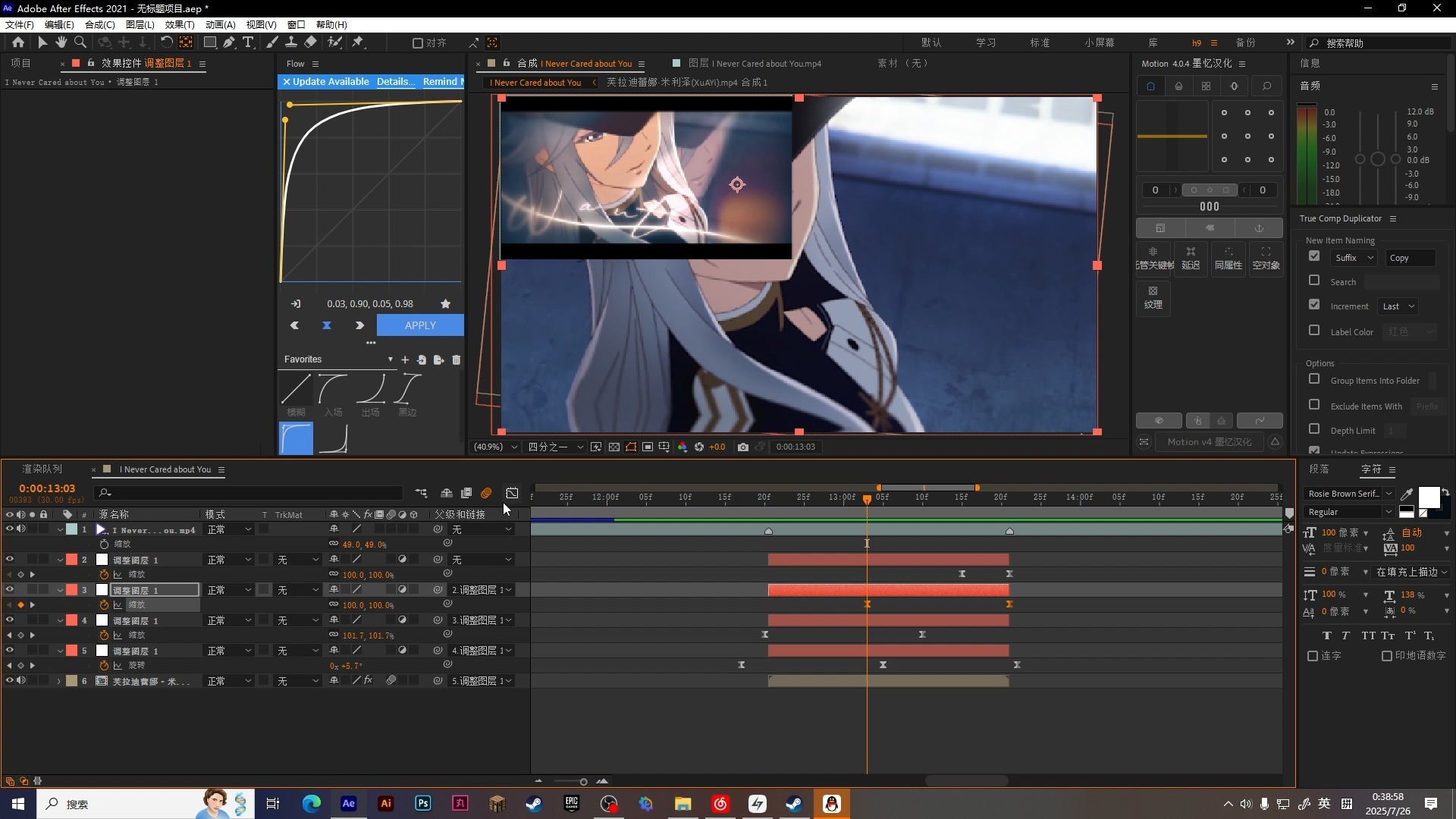Collapse layer 1 properties twirl
The height and width of the screenshot is (819, 1456).
point(60,529)
